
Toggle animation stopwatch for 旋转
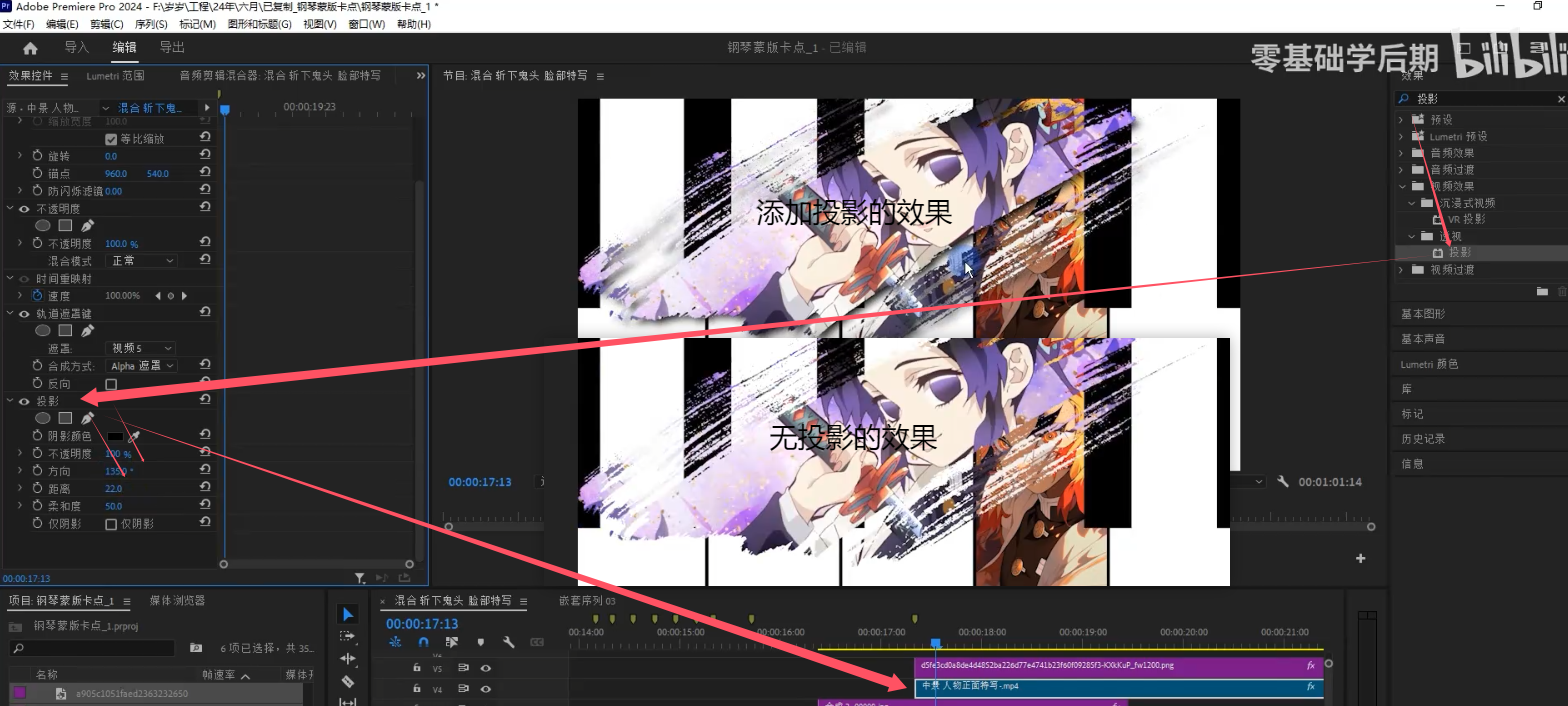38,156
